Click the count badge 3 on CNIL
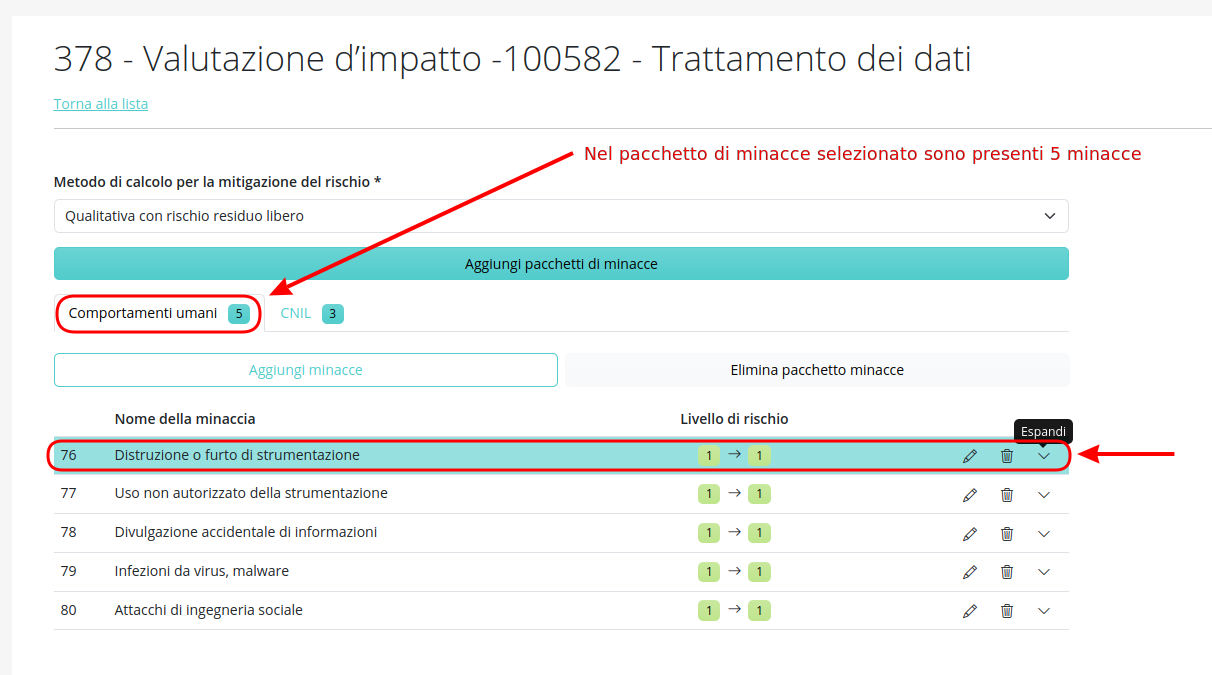The width and height of the screenshot is (1212, 675). [333, 314]
